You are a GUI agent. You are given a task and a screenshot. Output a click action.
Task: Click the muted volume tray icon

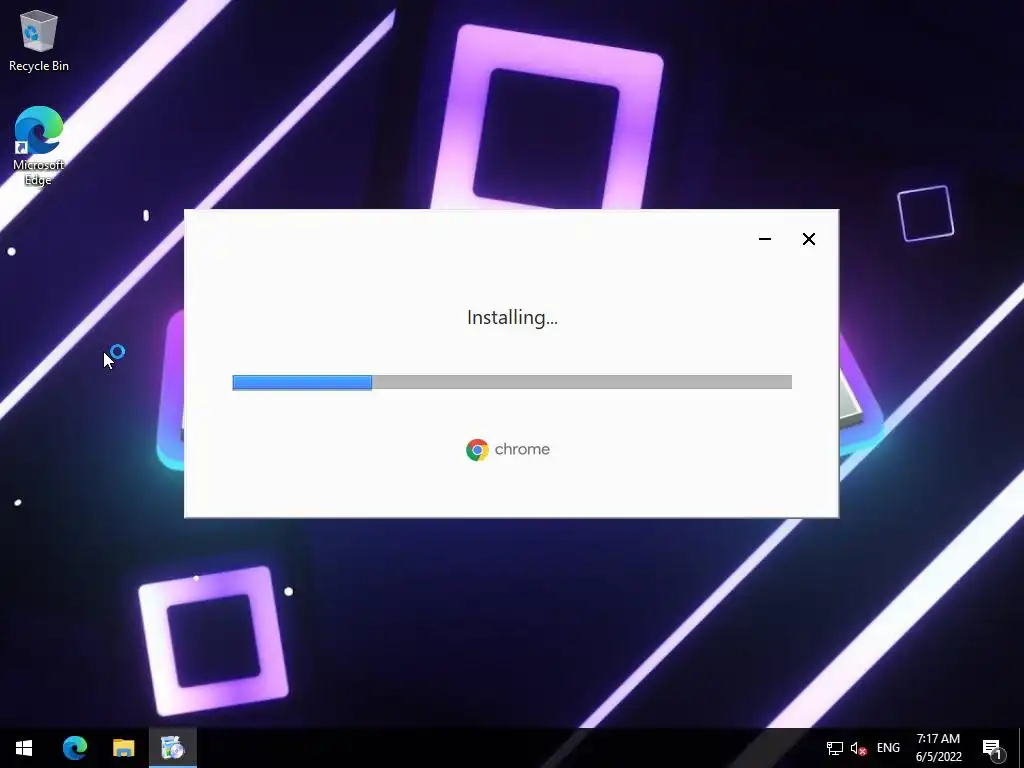pos(858,748)
